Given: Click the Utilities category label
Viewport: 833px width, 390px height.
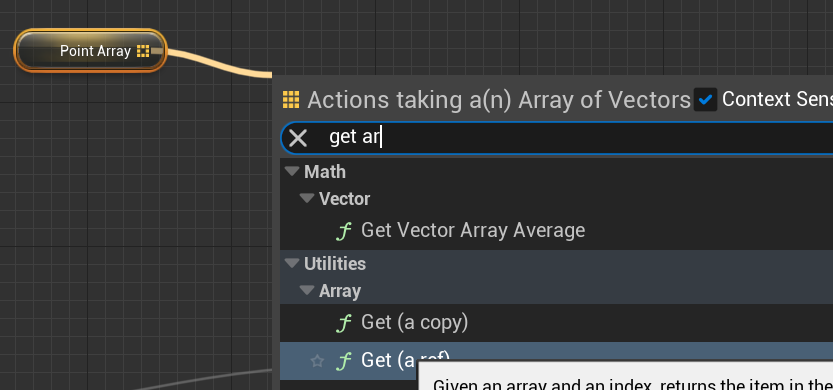Looking at the screenshot, I should 335,264.
